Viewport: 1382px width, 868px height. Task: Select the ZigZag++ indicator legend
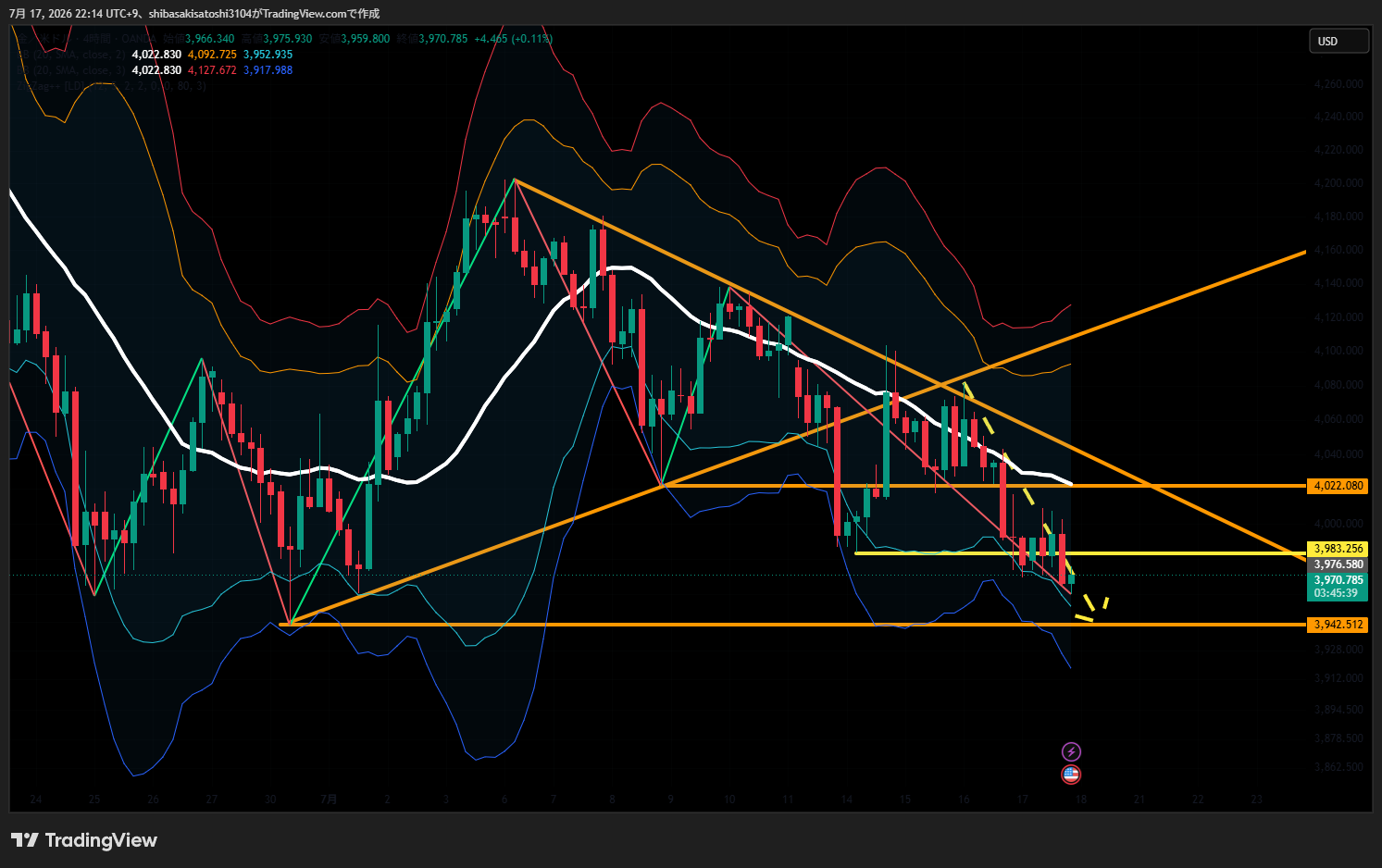[x=111, y=86]
